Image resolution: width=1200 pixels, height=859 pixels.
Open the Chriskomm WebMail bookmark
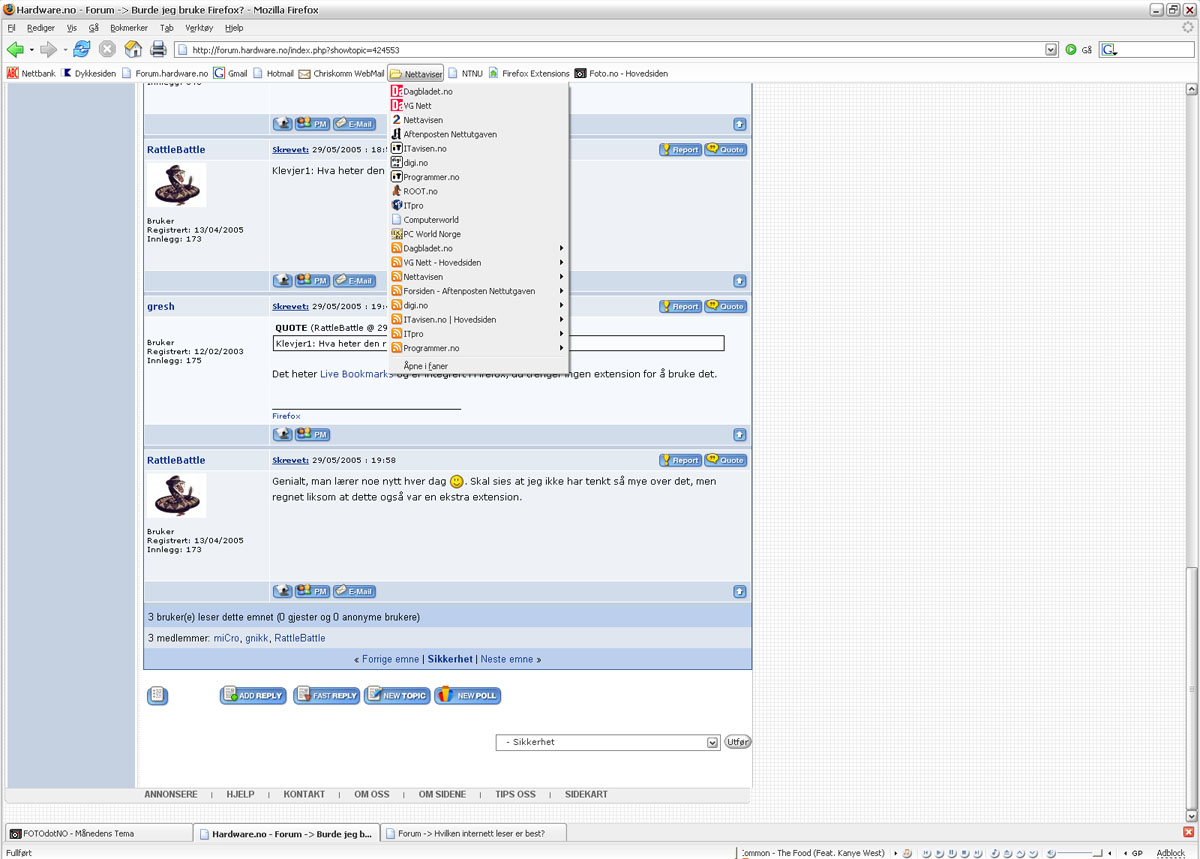[341, 73]
